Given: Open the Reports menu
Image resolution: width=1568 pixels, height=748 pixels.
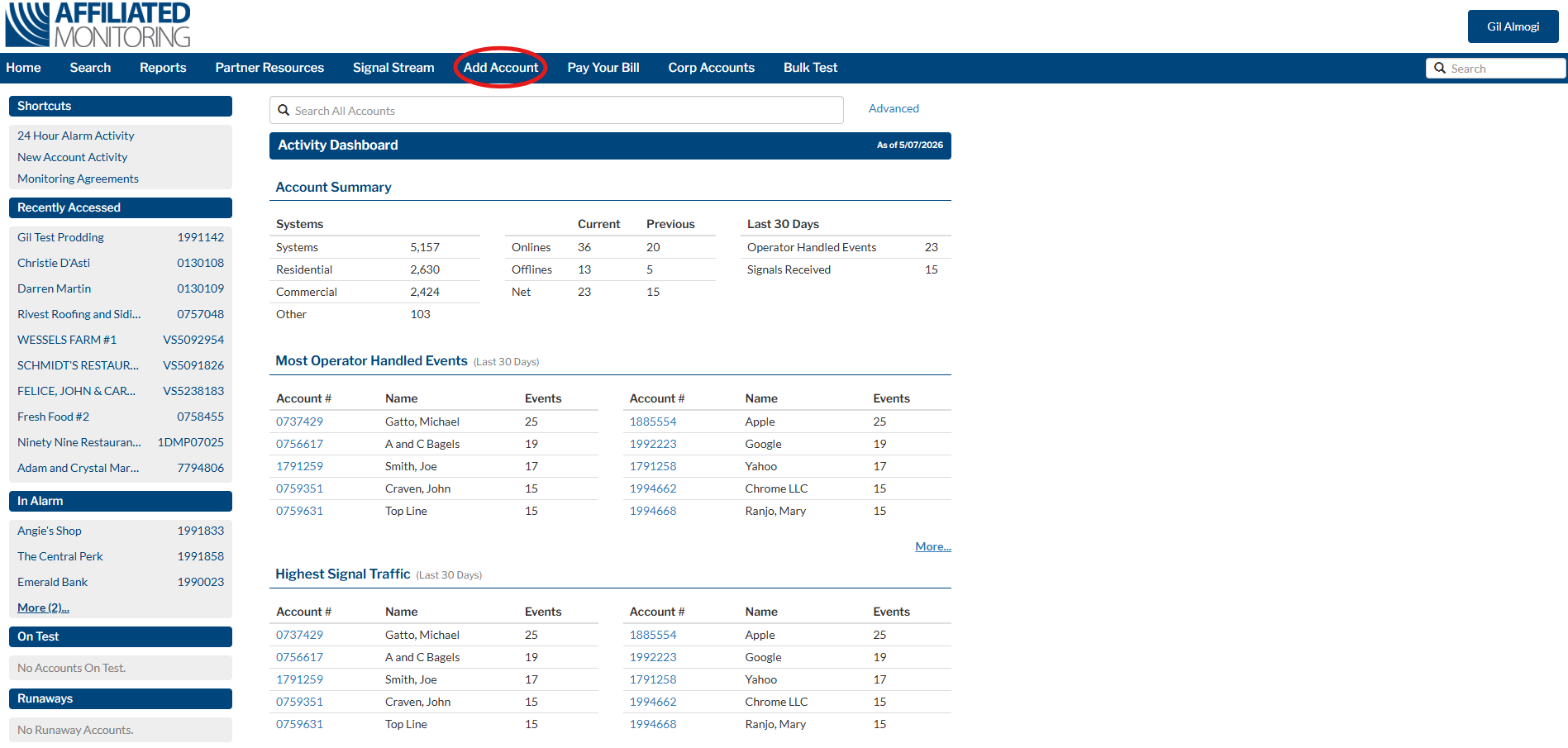Looking at the screenshot, I should pyautogui.click(x=163, y=68).
